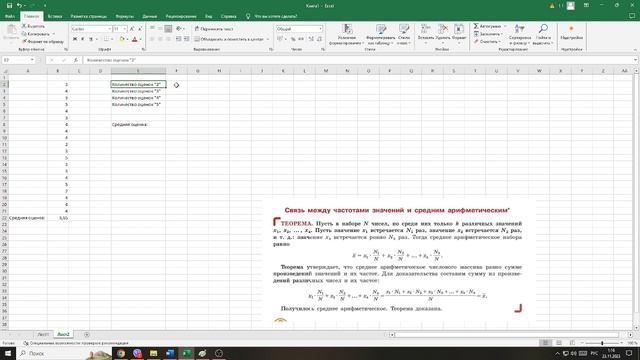The height and width of the screenshot is (360, 640).
Task: Open the text orientation options
Action: click(180, 29)
